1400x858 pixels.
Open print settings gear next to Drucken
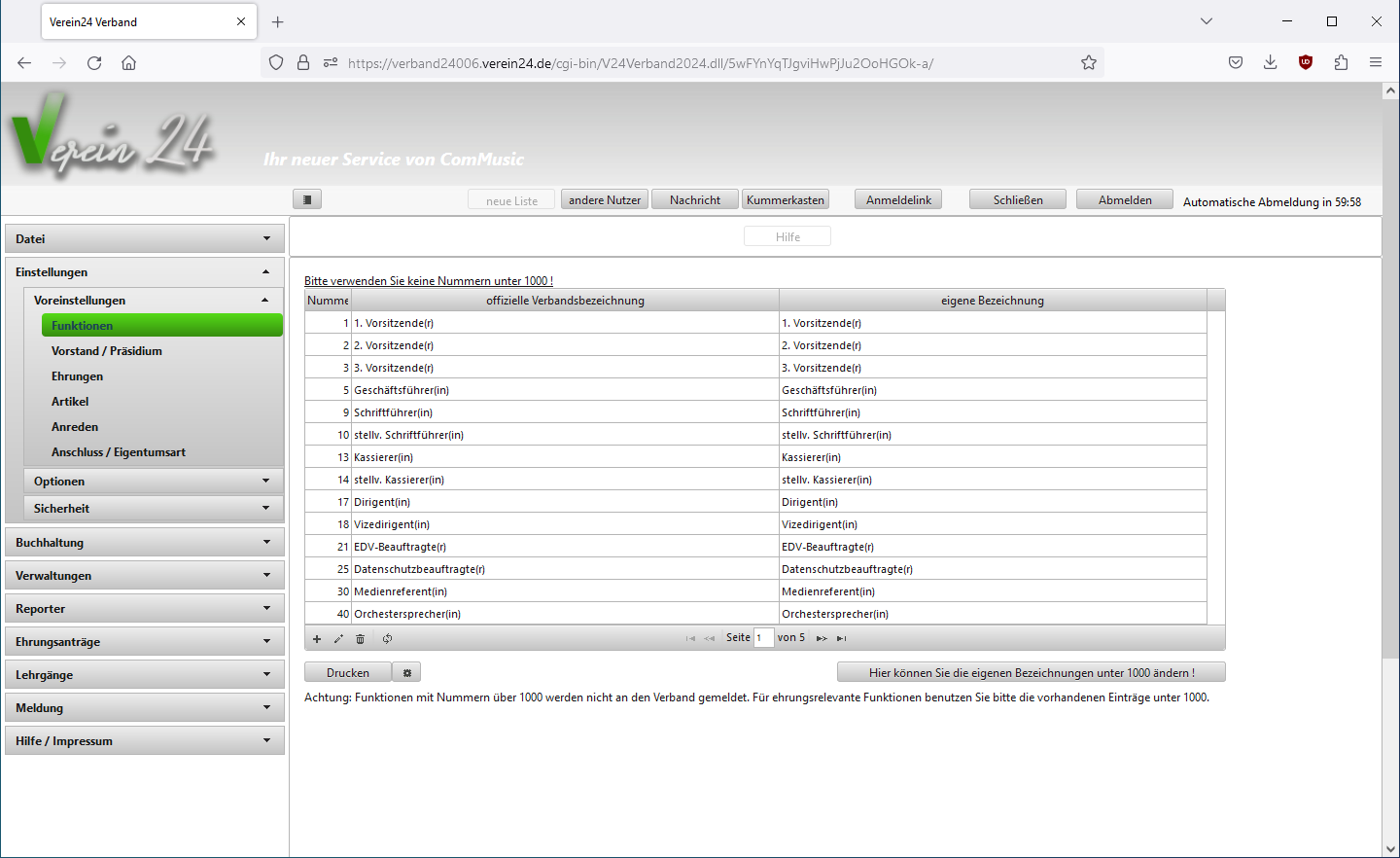pos(407,673)
